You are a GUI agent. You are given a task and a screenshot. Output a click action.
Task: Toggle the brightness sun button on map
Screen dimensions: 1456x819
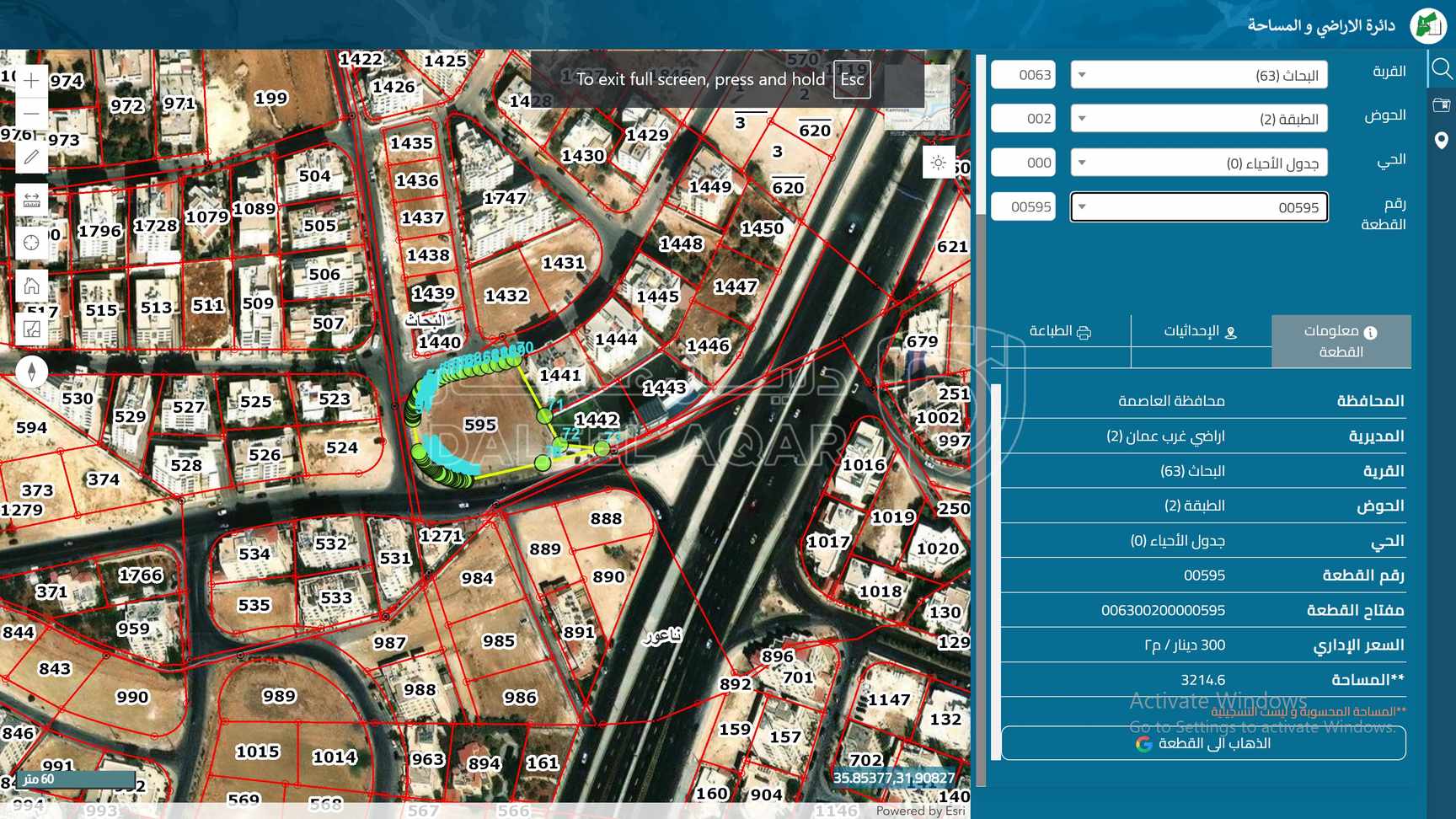click(939, 163)
